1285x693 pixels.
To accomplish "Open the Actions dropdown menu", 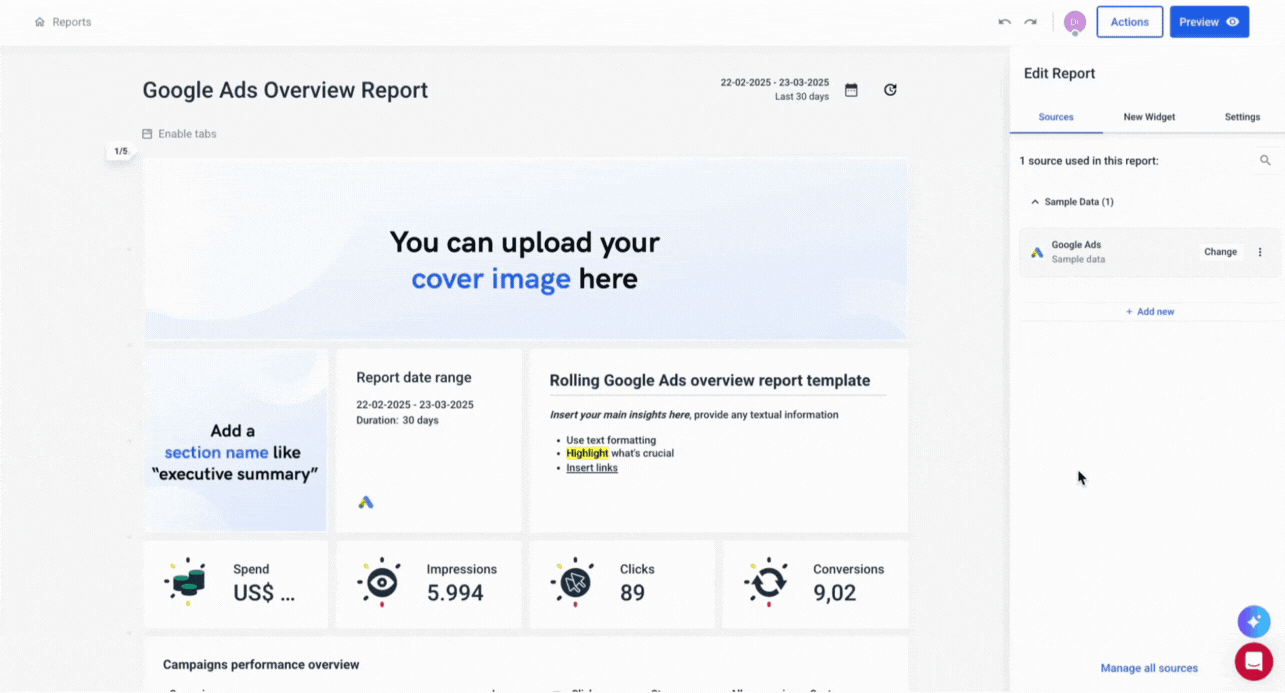I will (x=1129, y=22).
